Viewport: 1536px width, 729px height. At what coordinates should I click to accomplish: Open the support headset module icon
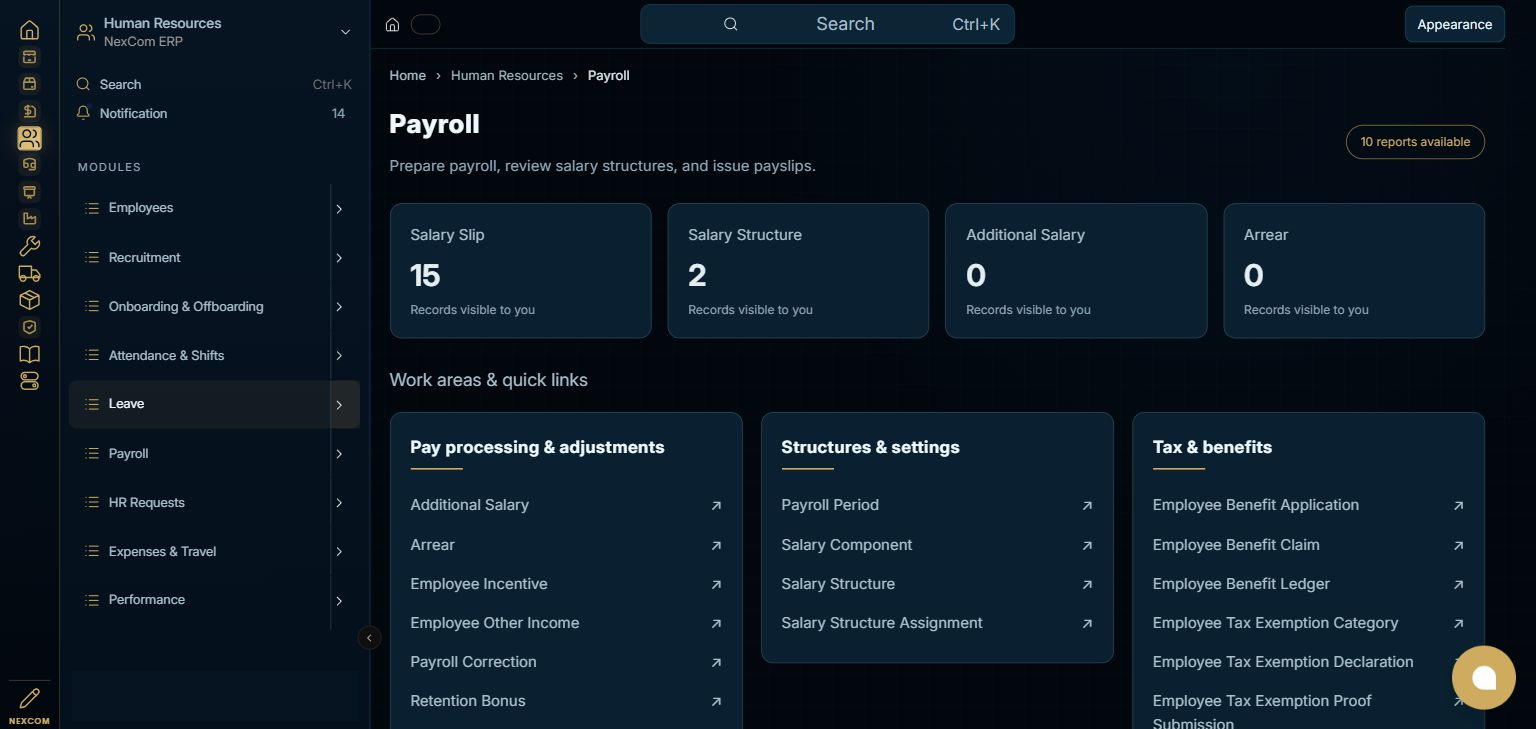tap(30, 165)
